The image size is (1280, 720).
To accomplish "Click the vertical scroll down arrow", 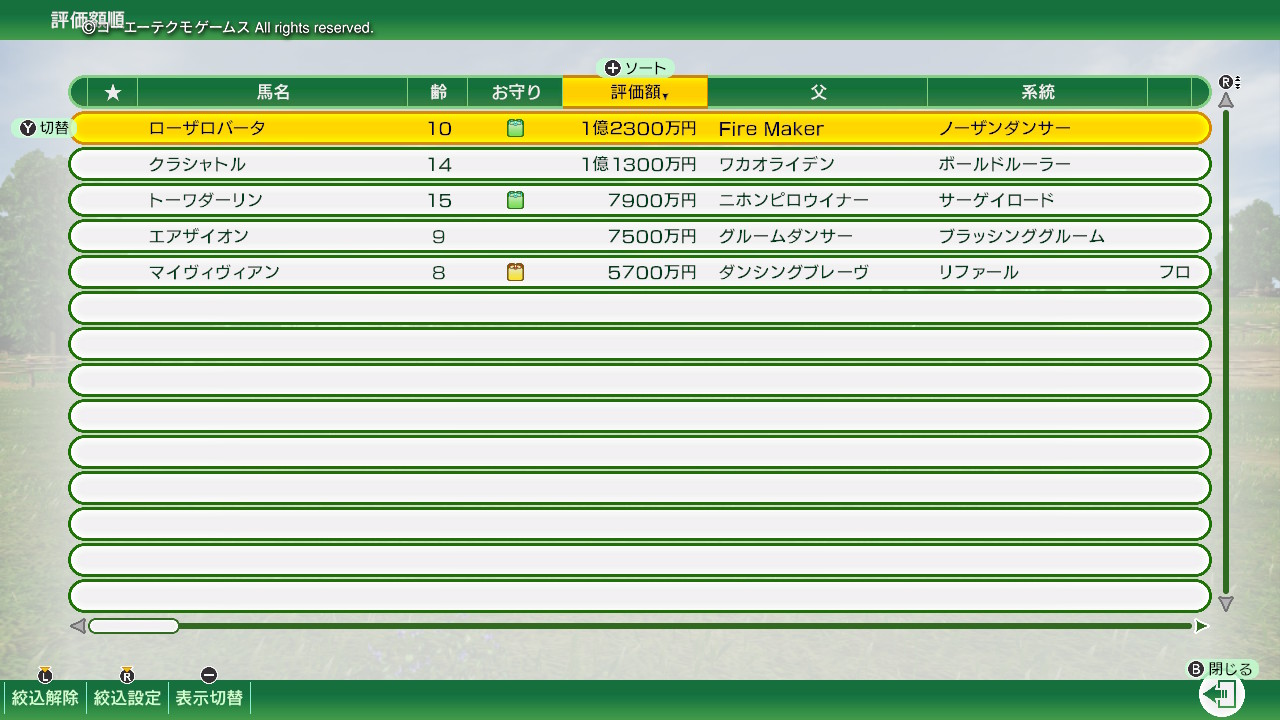I will (x=1226, y=604).
